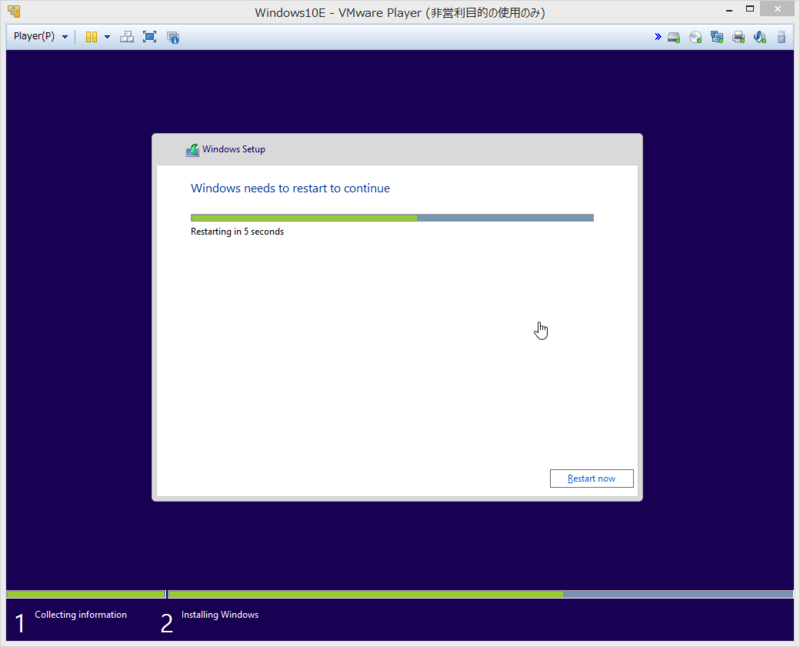Send Ctrl+Alt+Del to virtual machine icon
Screen dimensions: 800x647
[127, 37]
